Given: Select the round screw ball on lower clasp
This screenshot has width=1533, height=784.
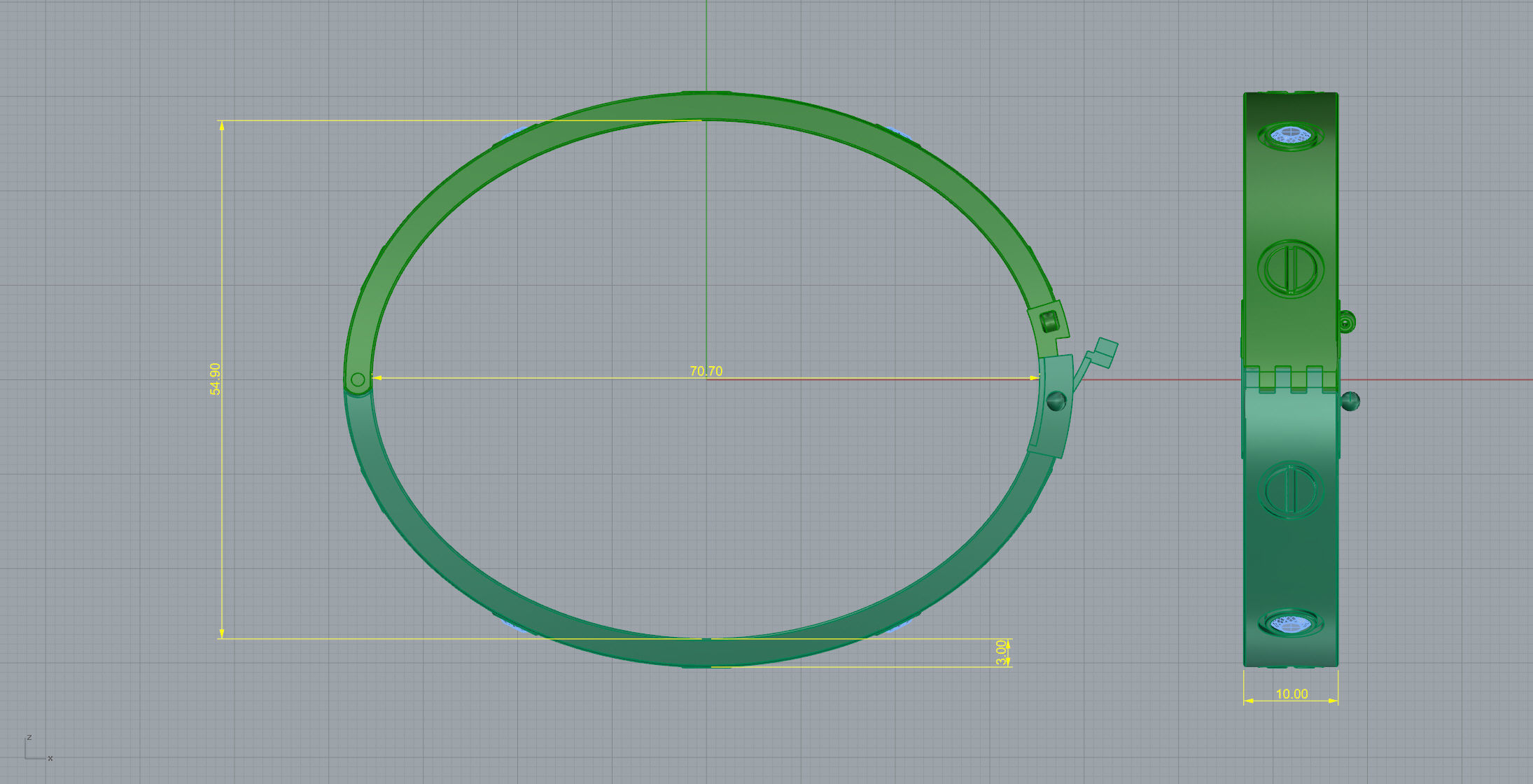Looking at the screenshot, I should click(x=1056, y=401).
